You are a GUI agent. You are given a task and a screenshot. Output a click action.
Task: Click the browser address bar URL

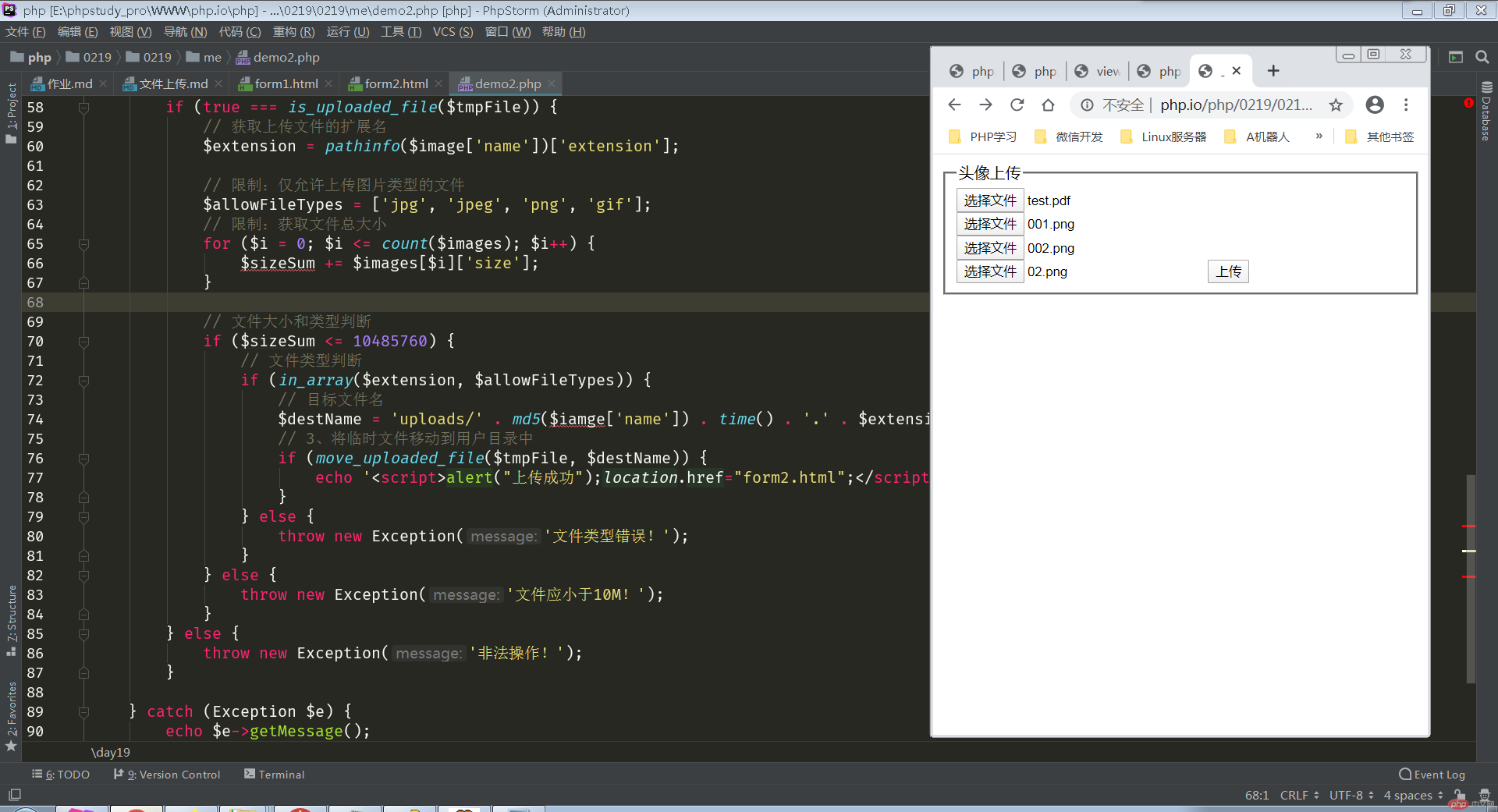(x=1236, y=105)
